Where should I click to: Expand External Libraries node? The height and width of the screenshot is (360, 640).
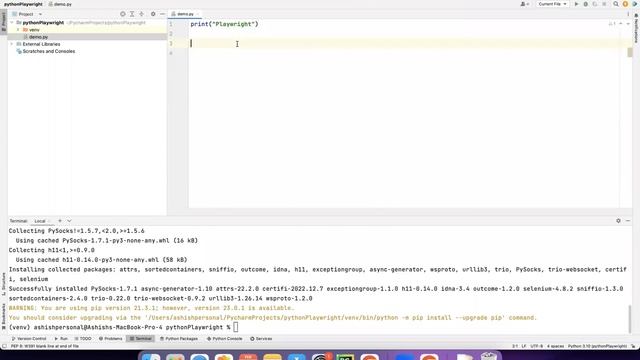click(x=12, y=44)
